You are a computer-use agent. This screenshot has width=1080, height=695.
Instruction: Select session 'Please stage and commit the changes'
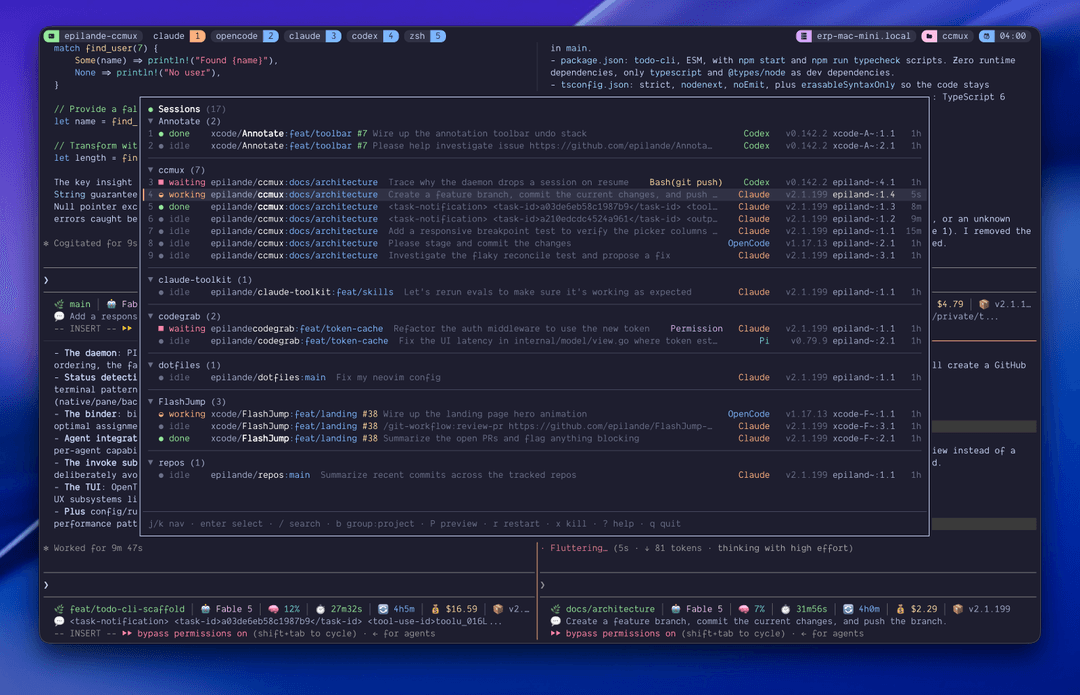coord(534,243)
